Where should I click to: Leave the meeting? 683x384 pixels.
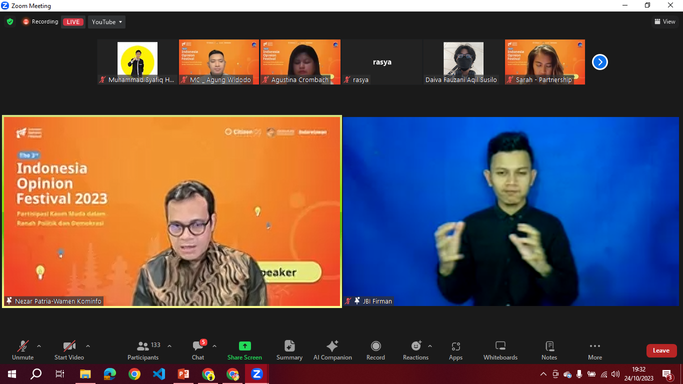[661, 350]
